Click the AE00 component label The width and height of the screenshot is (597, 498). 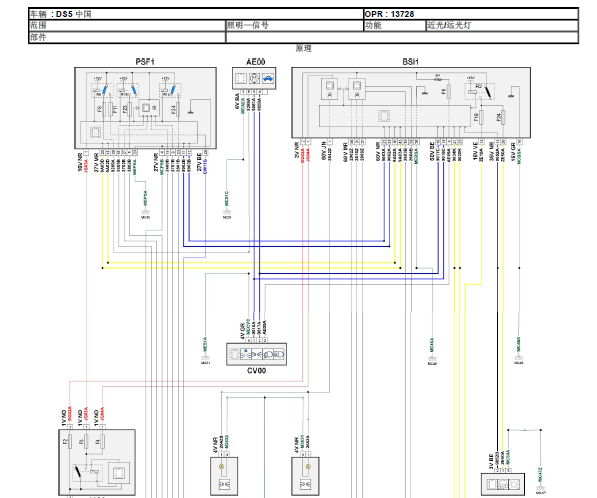255,62
